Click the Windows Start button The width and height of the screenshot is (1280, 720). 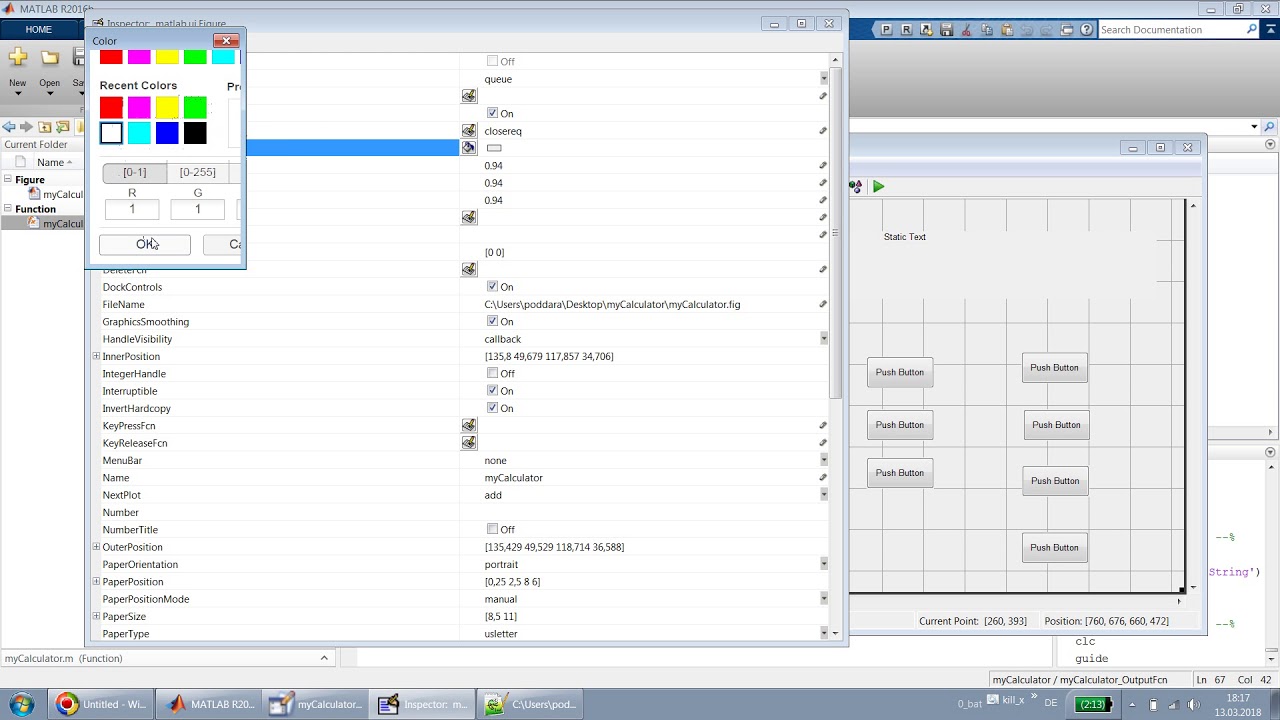[x=22, y=704]
